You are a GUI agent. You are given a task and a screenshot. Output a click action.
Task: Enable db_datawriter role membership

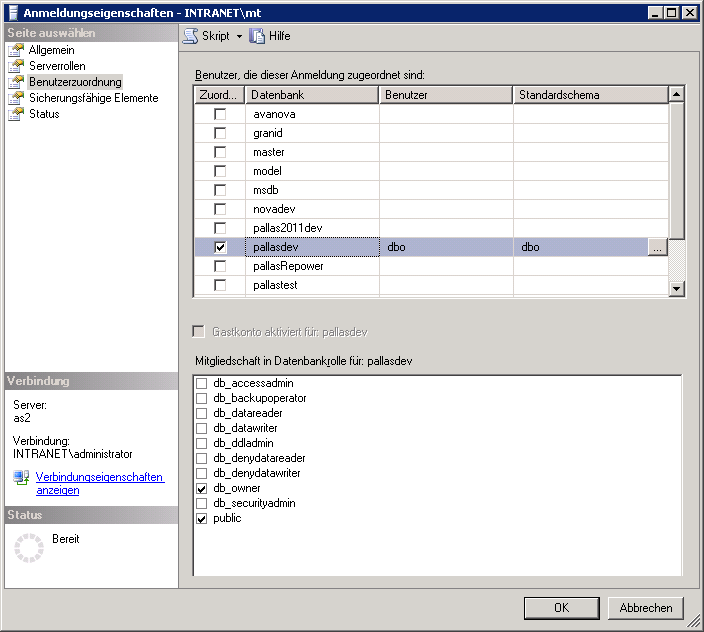coord(202,428)
